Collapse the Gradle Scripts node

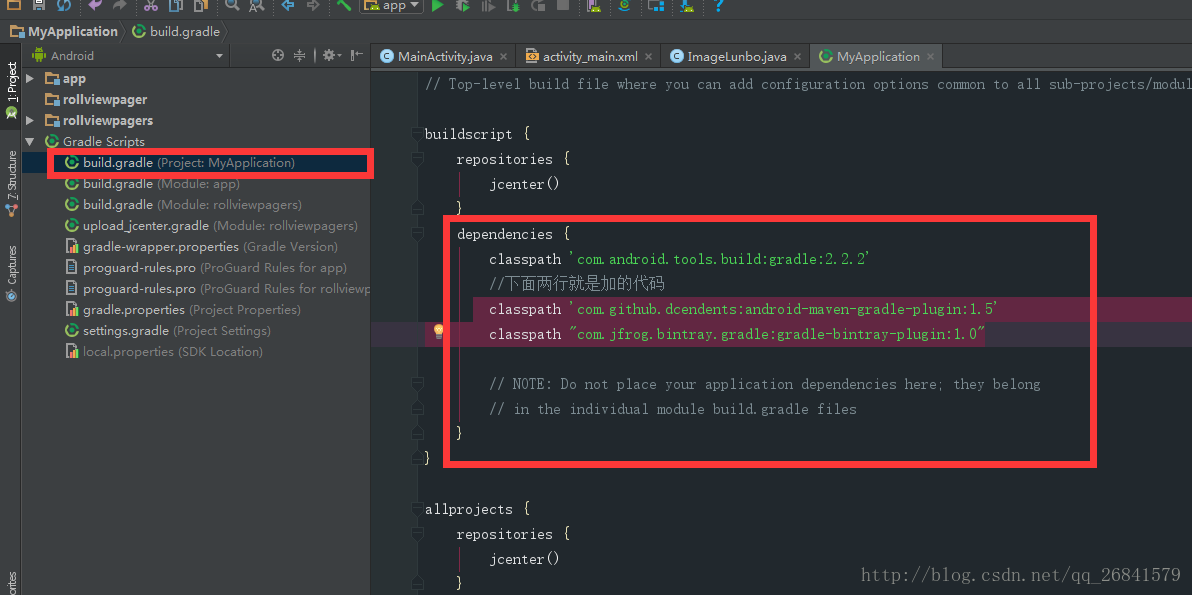(x=30, y=141)
